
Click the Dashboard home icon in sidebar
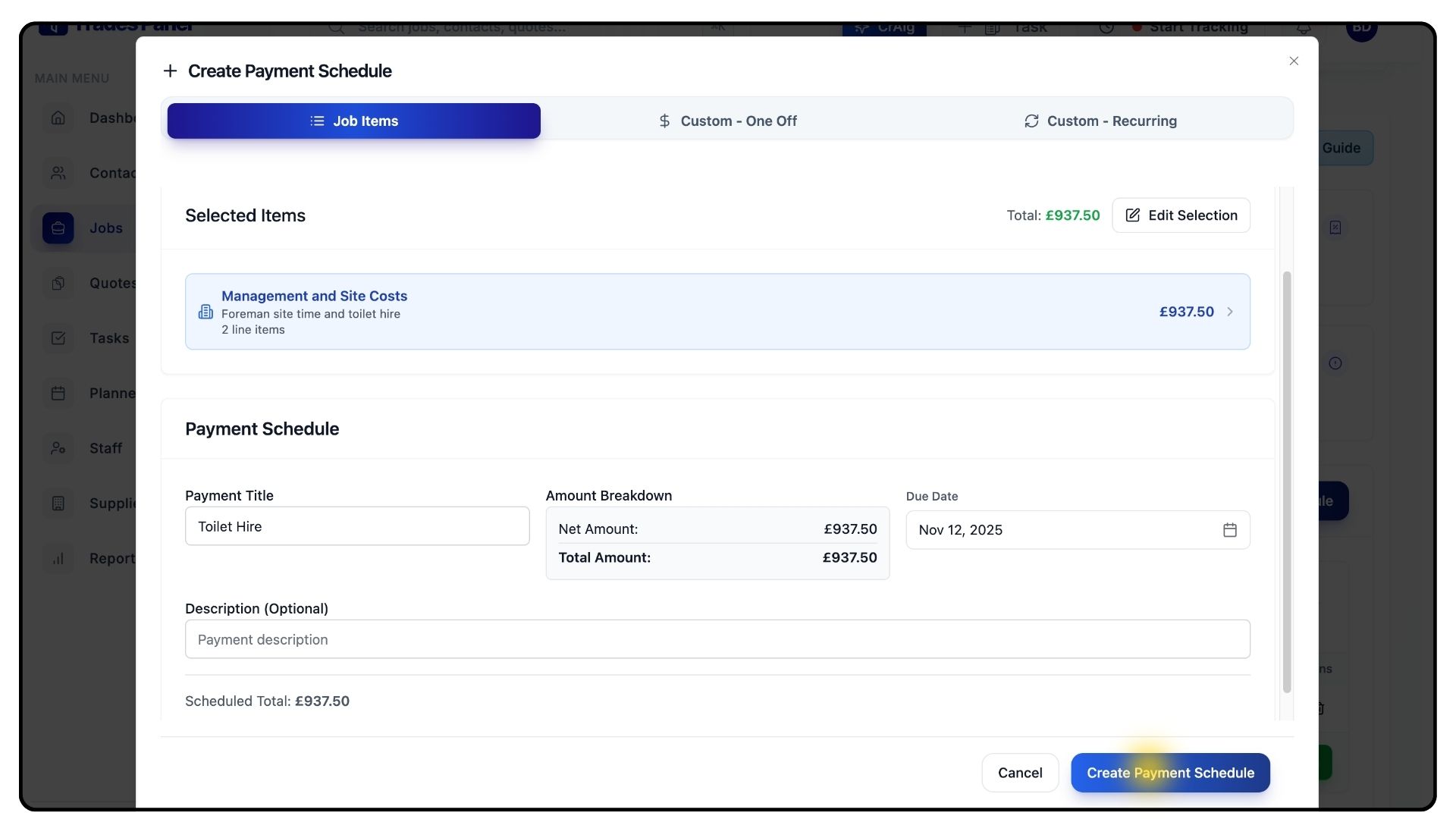58,118
